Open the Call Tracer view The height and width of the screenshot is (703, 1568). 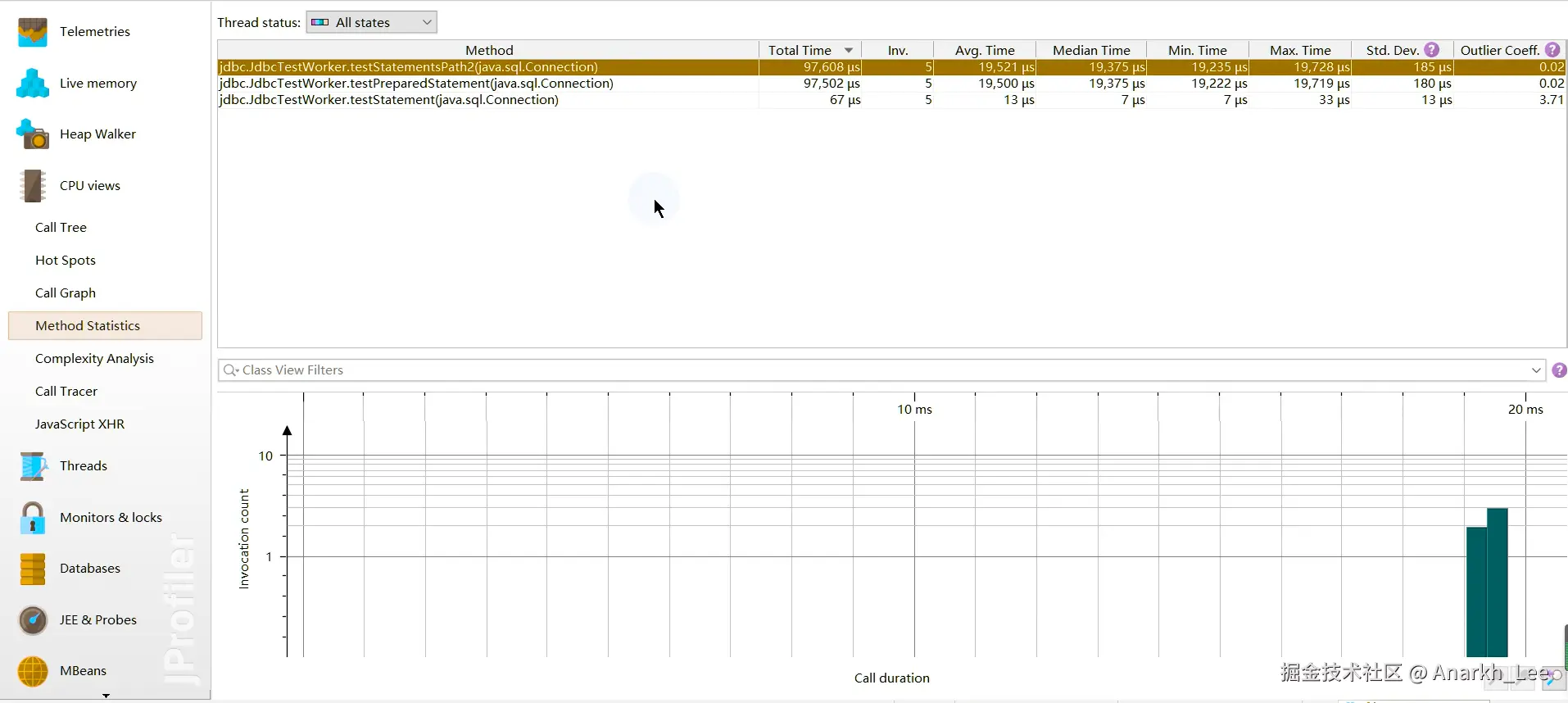click(66, 391)
